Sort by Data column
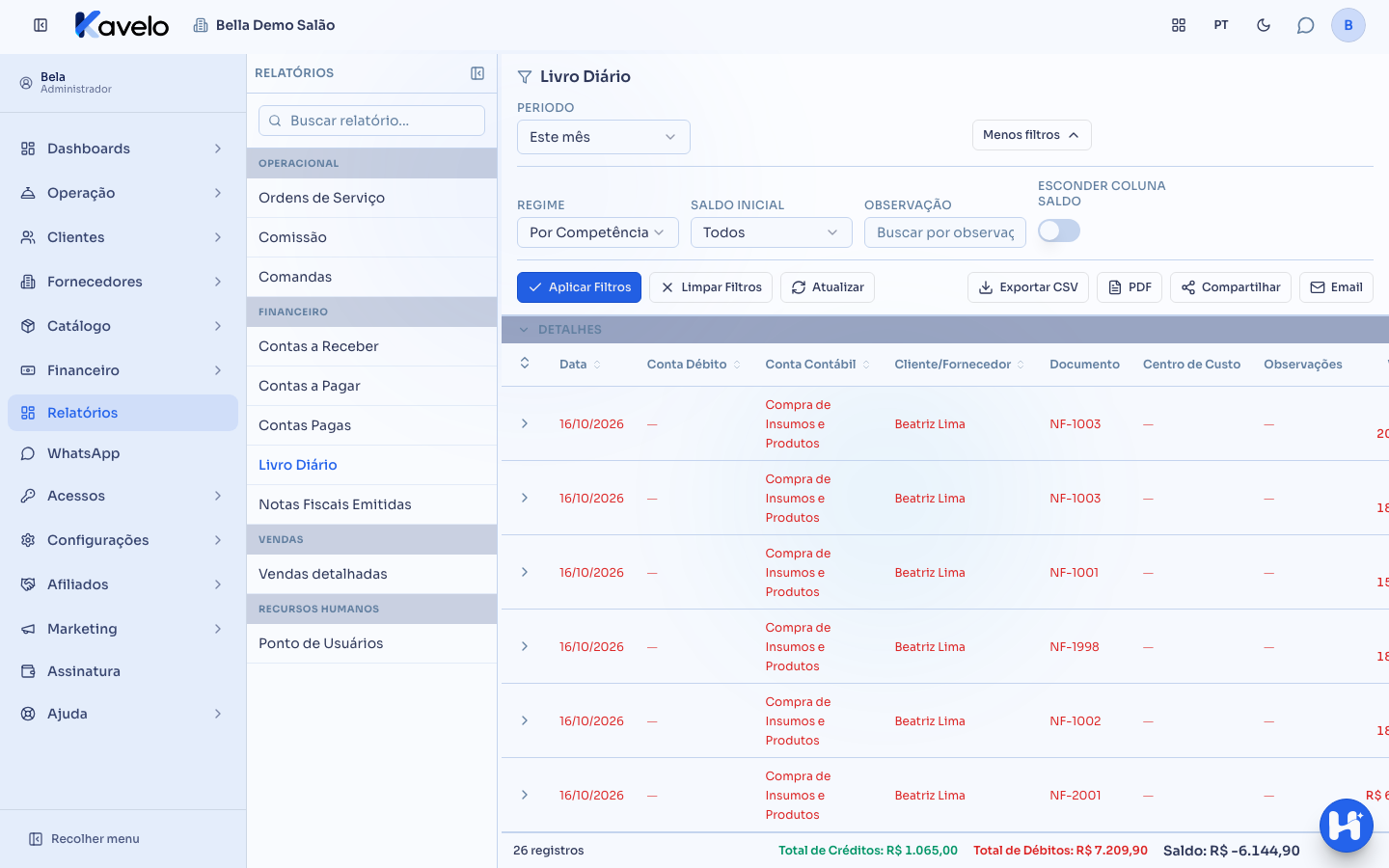The image size is (1389, 868). pos(580,365)
